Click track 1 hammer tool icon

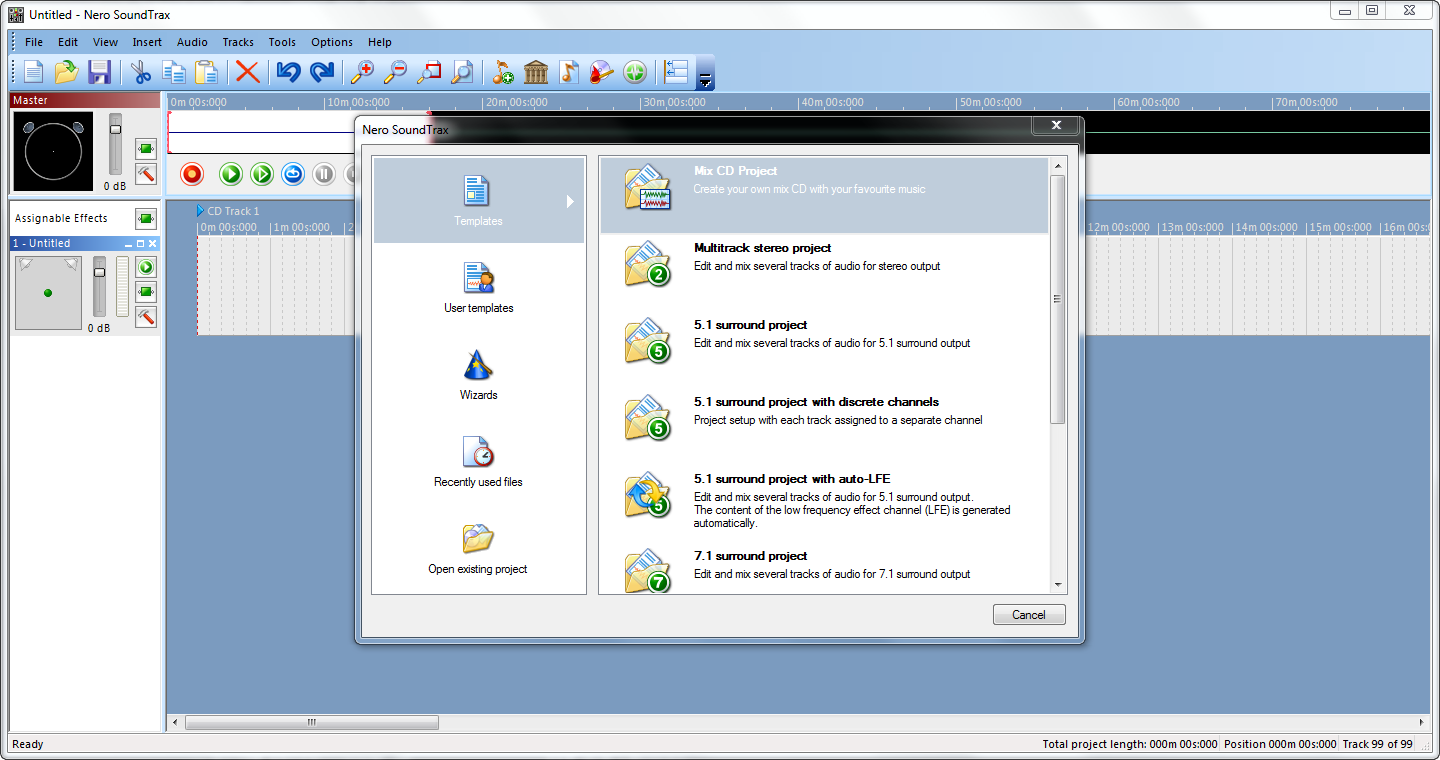(x=146, y=317)
